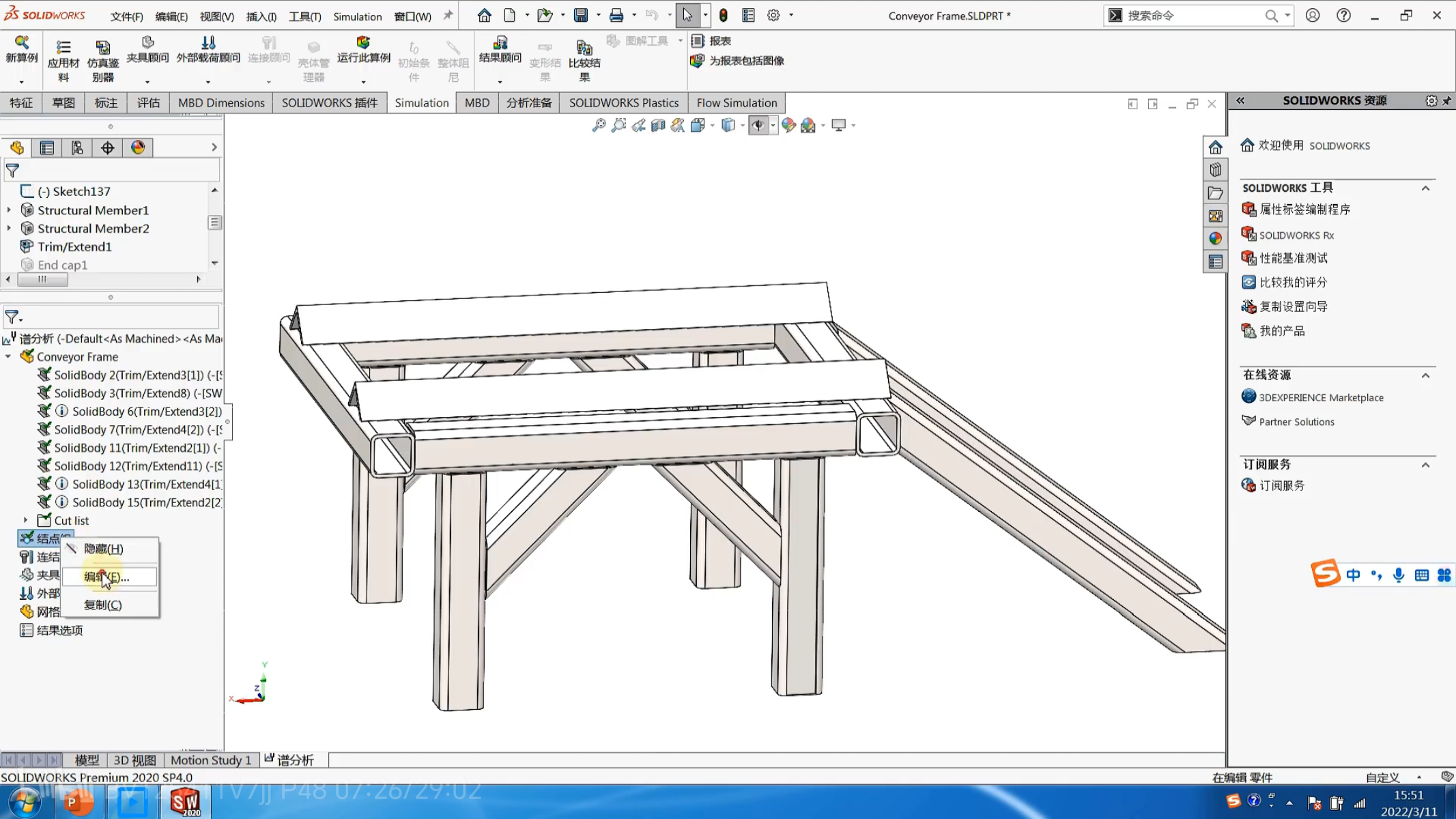This screenshot has width=1456, height=819.
Task: Click the Edit Appearance icon in viewport toolbar
Action: (x=788, y=125)
